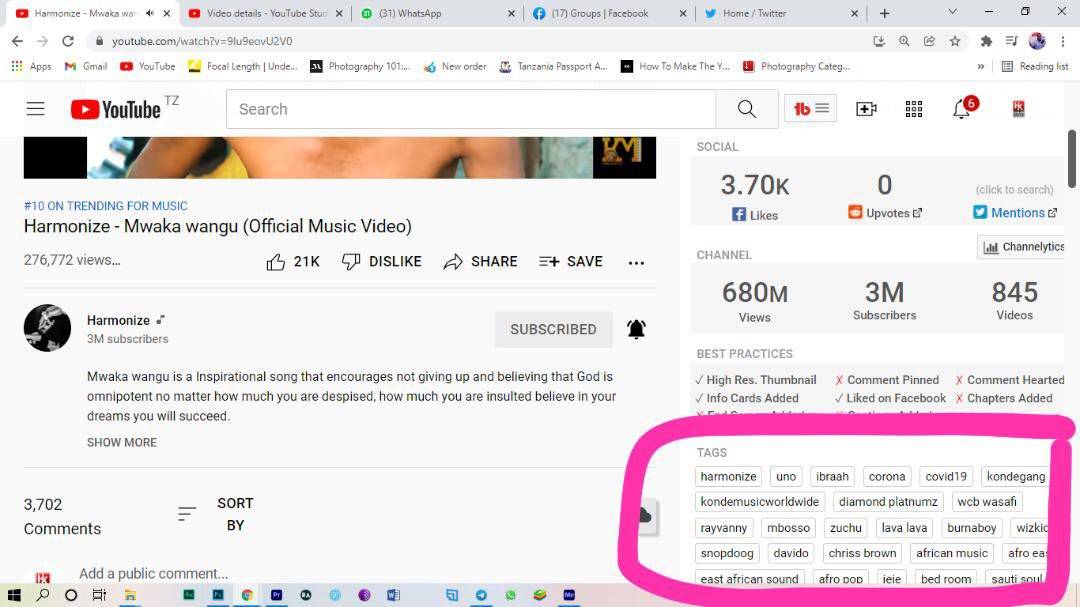Expand the hidden bookmarks chevron
Viewport: 1080px width, 607px height.
coord(981,66)
